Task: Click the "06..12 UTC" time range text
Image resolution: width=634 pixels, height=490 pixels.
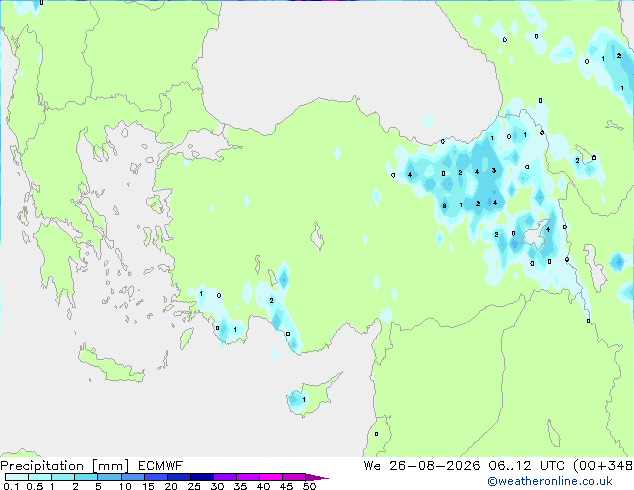Action: (x=526, y=466)
